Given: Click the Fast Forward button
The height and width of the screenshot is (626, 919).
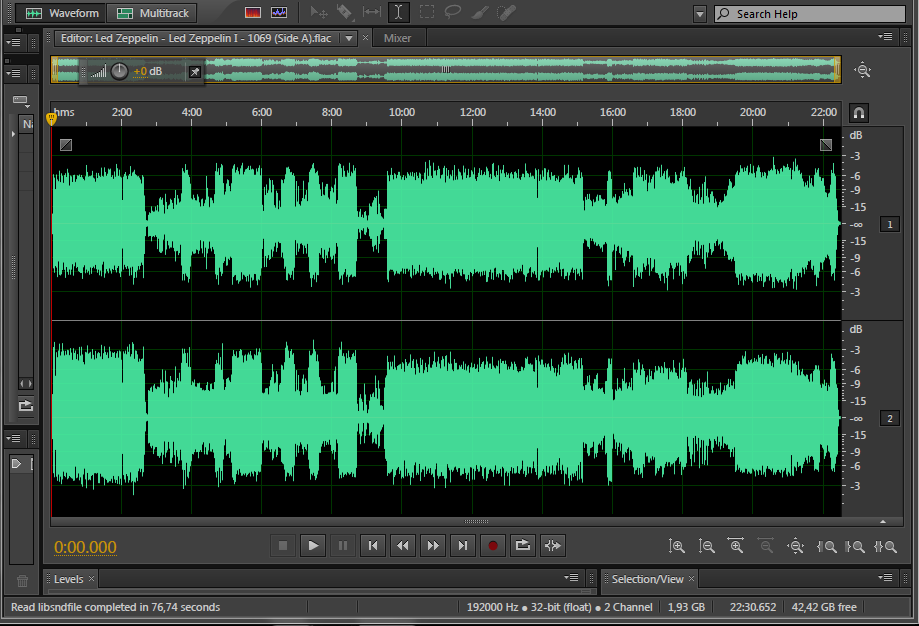Looking at the screenshot, I should pyautogui.click(x=433, y=546).
